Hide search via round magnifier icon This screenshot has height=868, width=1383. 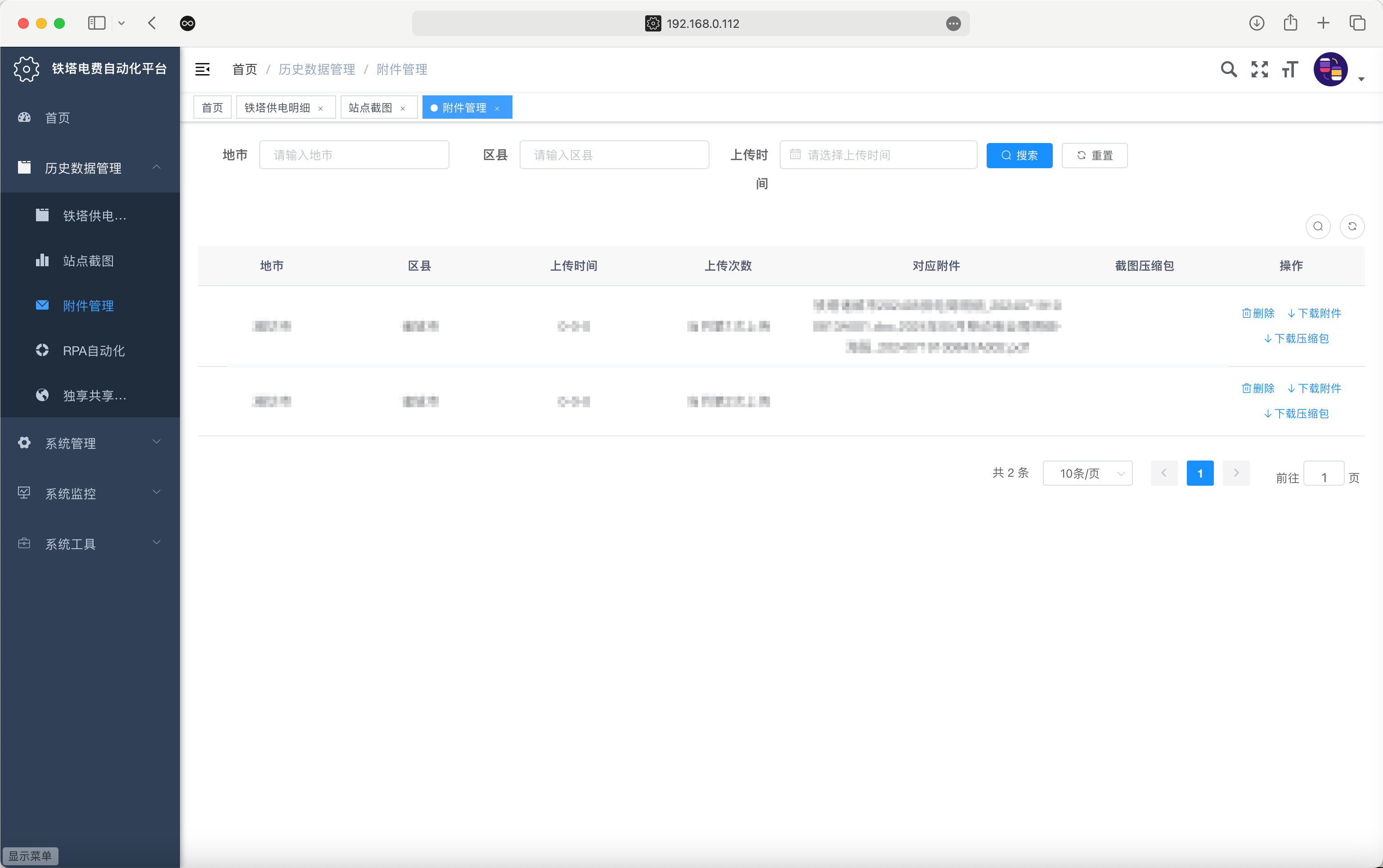[x=1318, y=226]
